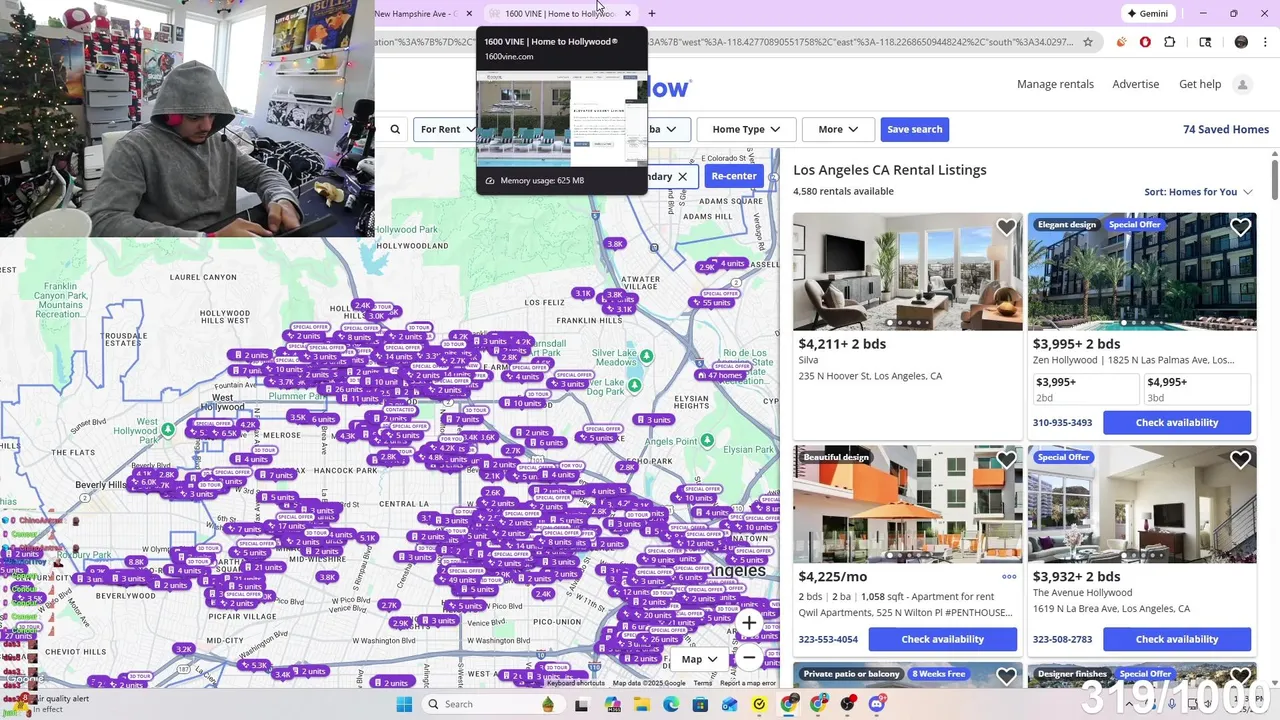The image size is (1280, 720).
Task: Open Task View from the taskbar
Action: pyautogui.click(x=582, y=705)
